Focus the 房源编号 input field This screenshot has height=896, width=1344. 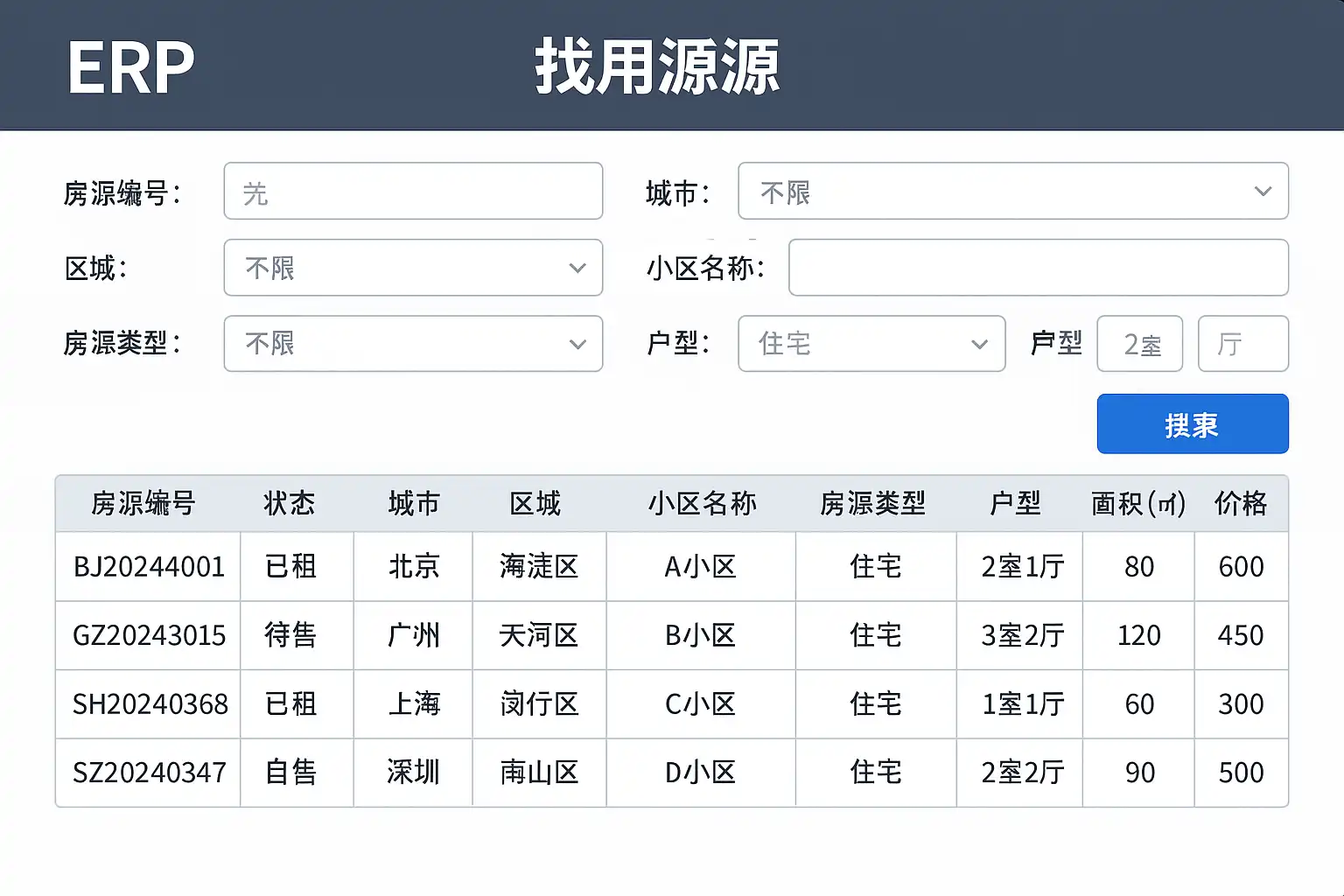(x=413, y=192)
